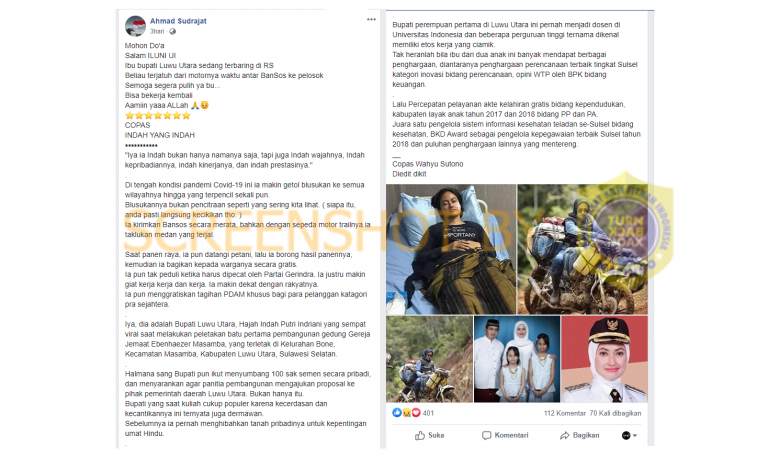
Task: Click the public globe privacy icon
Action: tap(172, 31)
